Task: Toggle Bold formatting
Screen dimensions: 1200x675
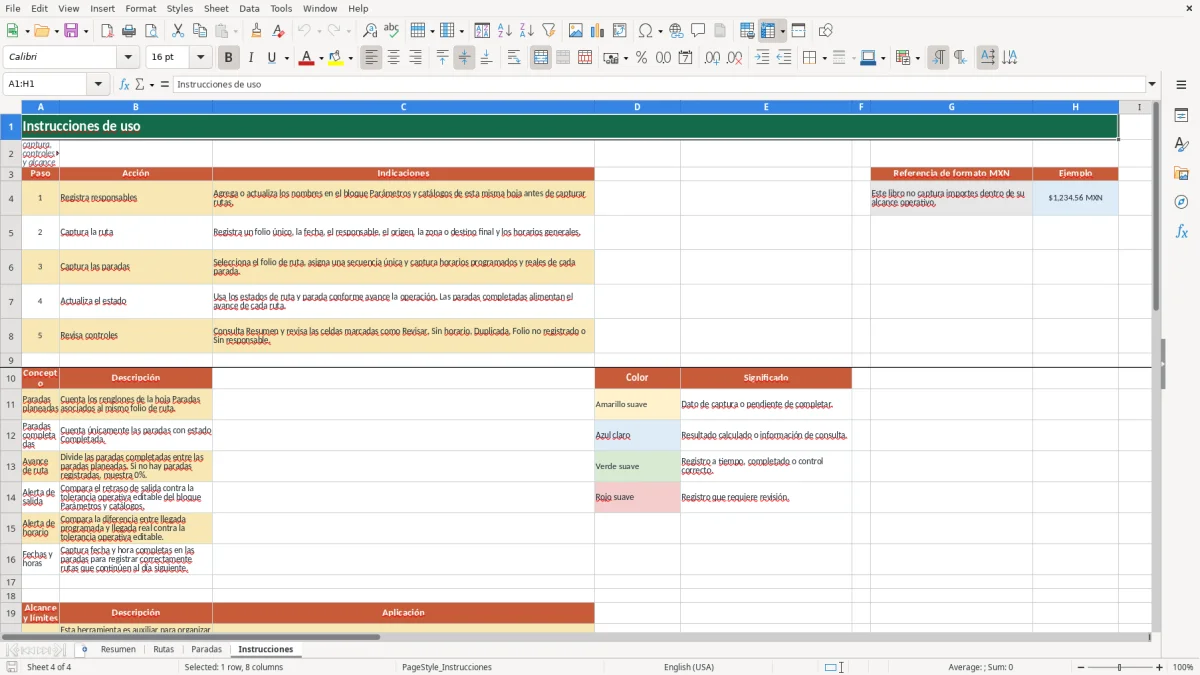Action: 229,58
